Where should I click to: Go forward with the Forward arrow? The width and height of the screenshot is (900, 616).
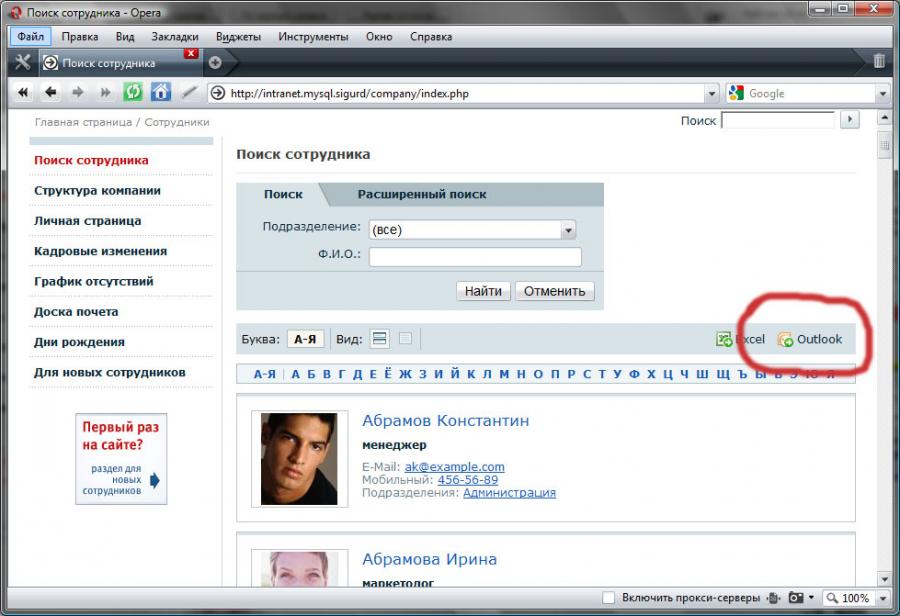(x=78, y=92)
